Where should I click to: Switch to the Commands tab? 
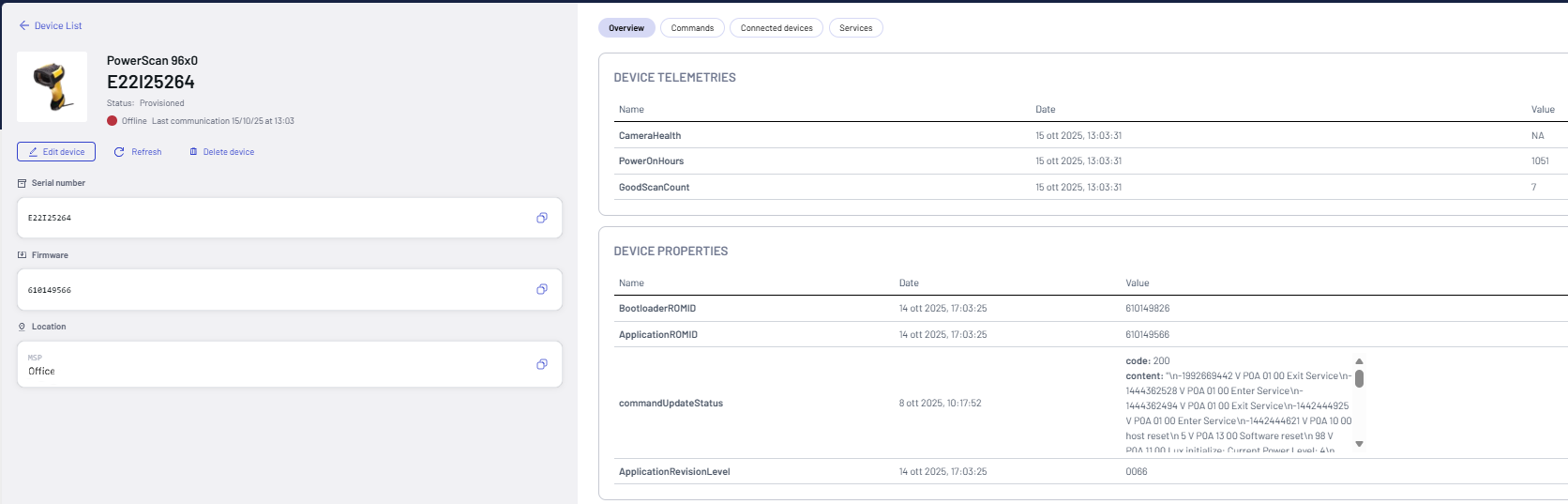(x=693, y=28)
